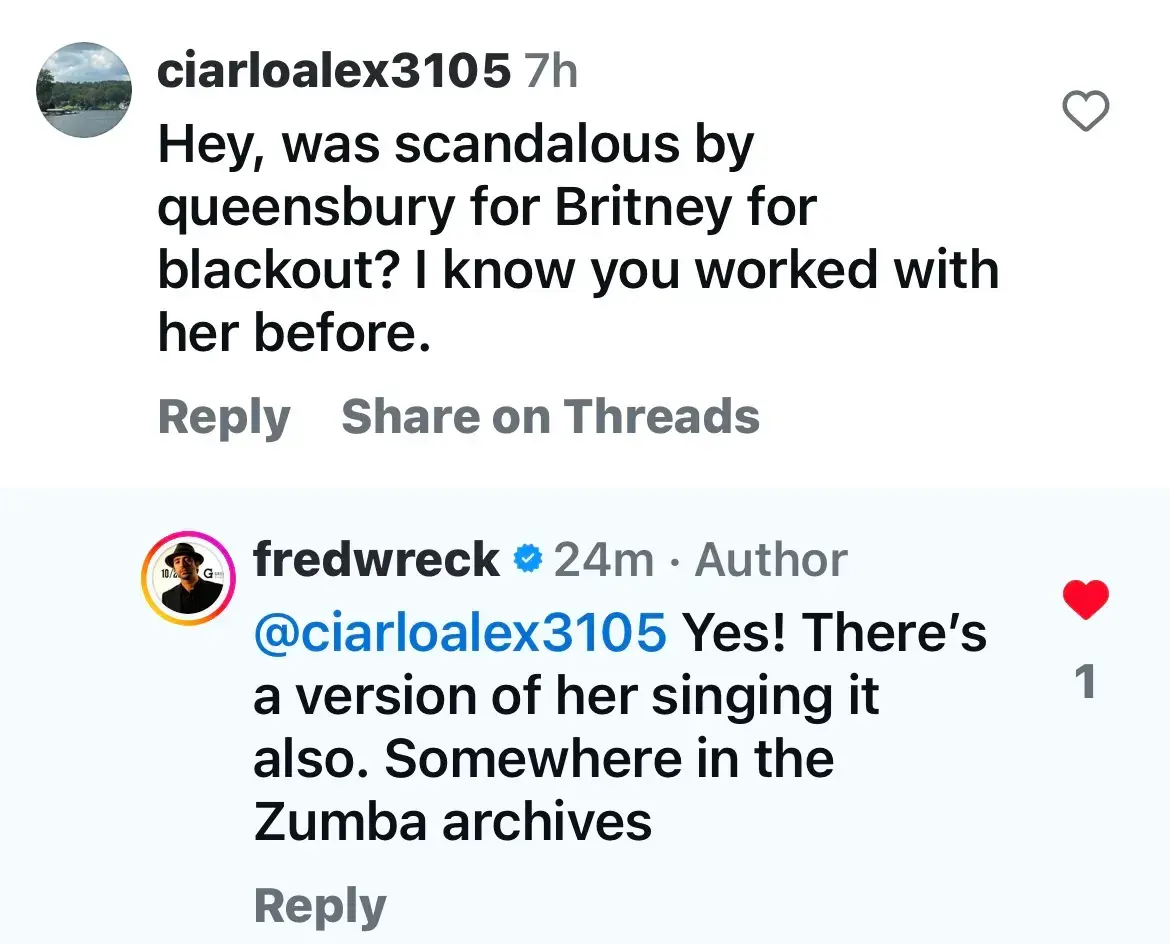
Task: Select the 'Hey, was scandalous by' comment text
Action: (455, 147)
